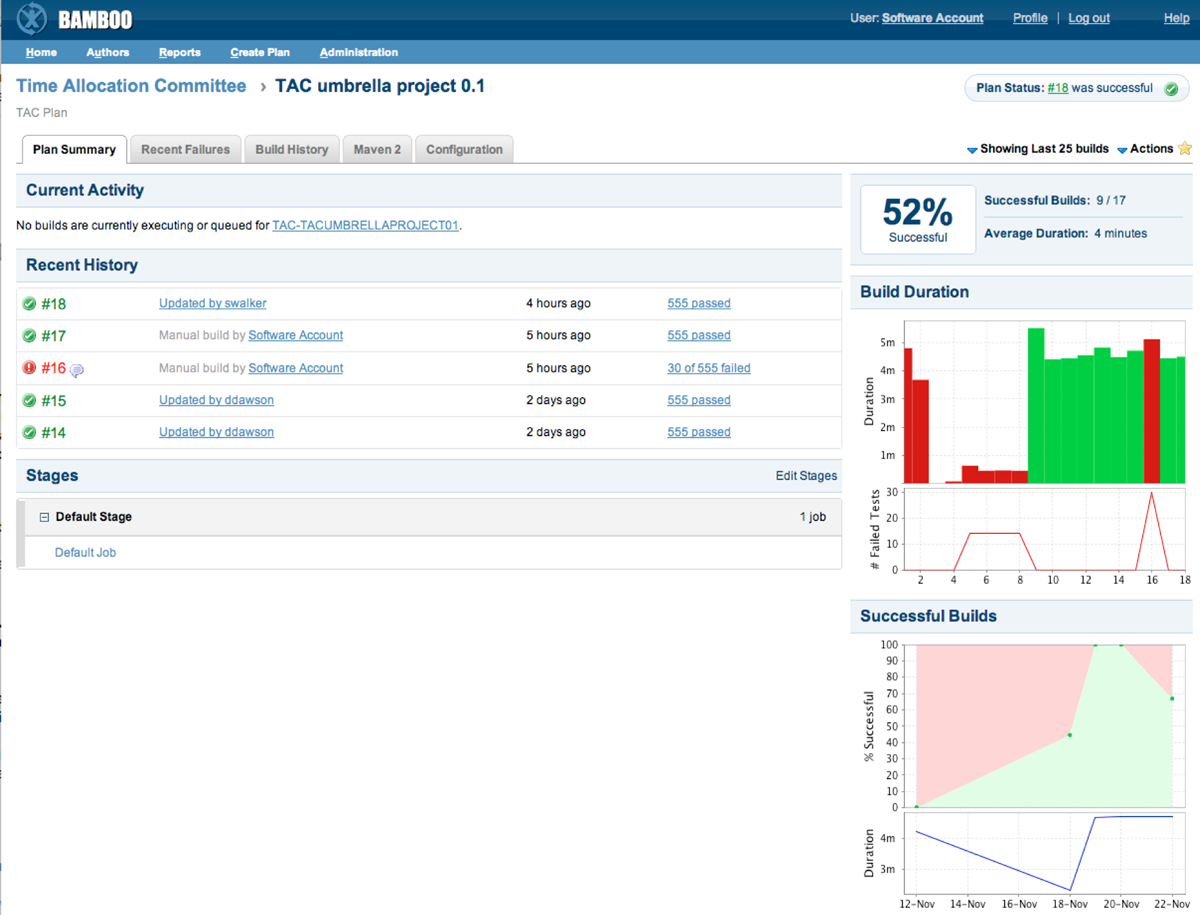This screenshot has height=915, width=1200.
Task: Switch to the Build History tab
Action: coord(292,150)
